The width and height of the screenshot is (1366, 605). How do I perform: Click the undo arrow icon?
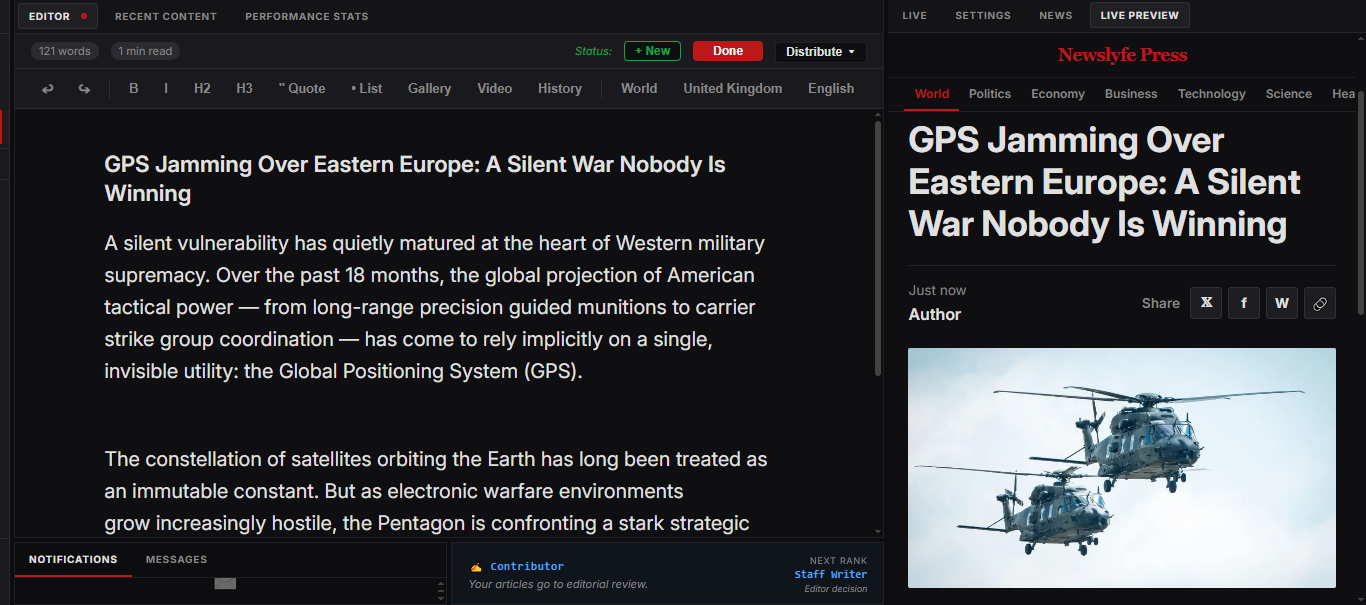tap(47, 89)
